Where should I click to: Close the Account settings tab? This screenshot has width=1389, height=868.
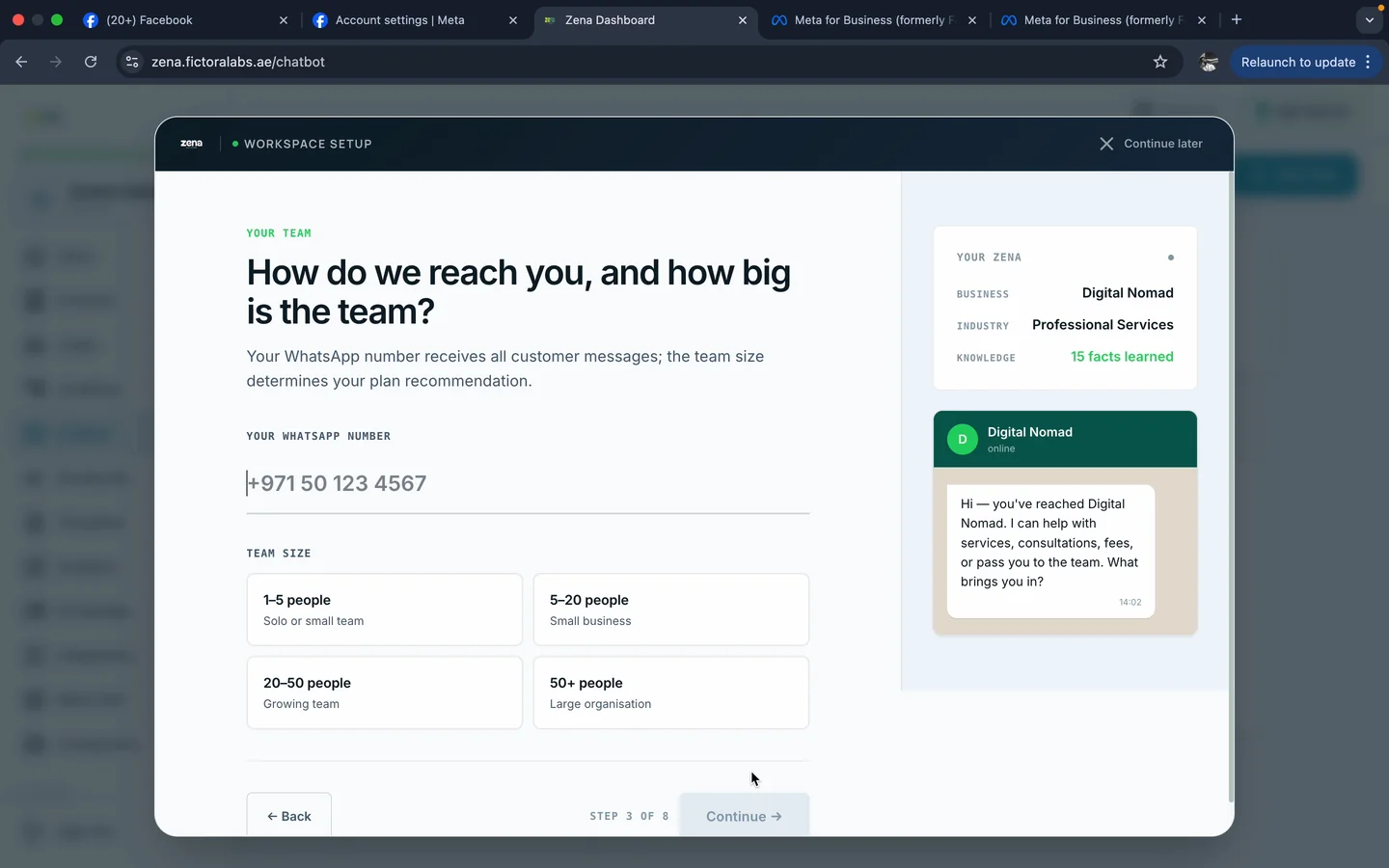point(513,20)
